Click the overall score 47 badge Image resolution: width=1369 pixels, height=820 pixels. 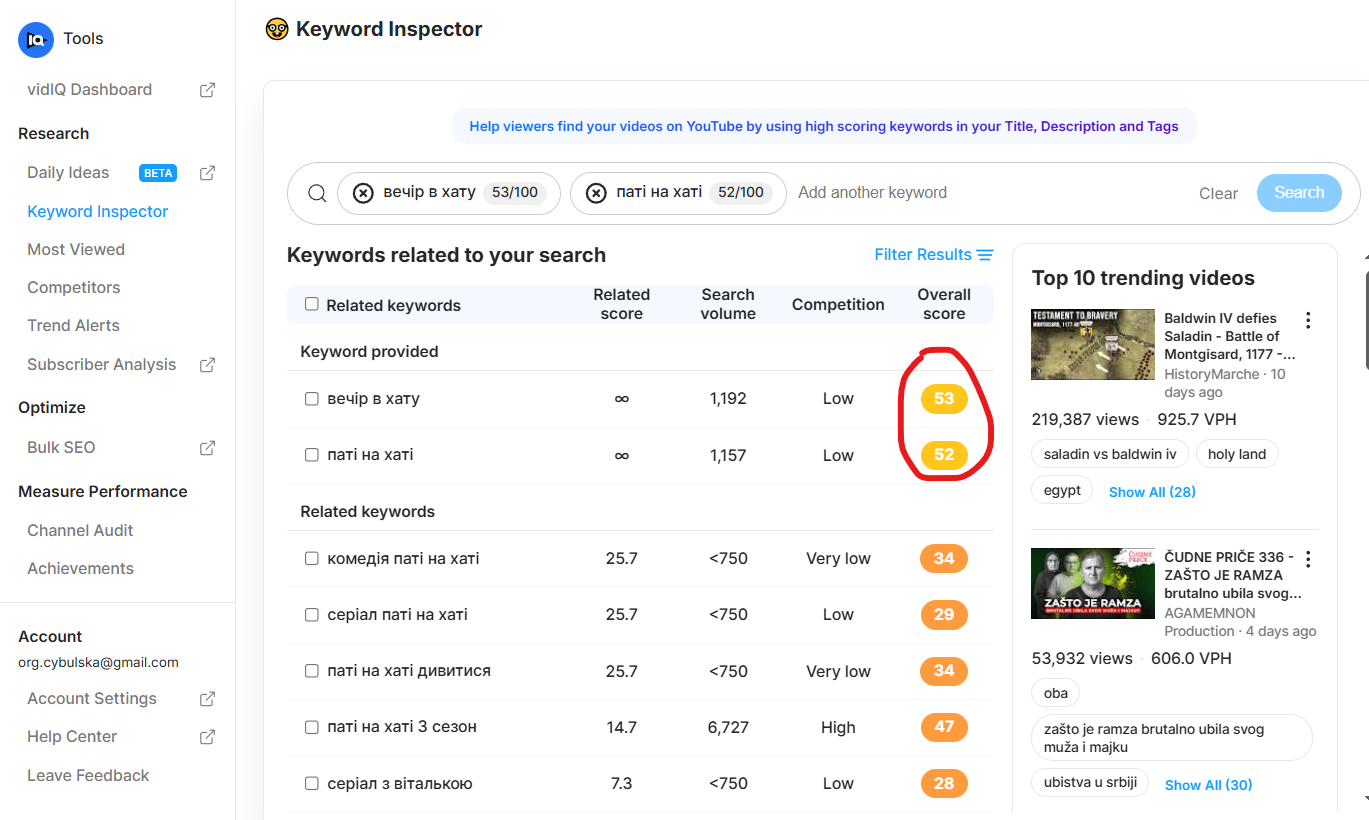[x=944, y=727]
